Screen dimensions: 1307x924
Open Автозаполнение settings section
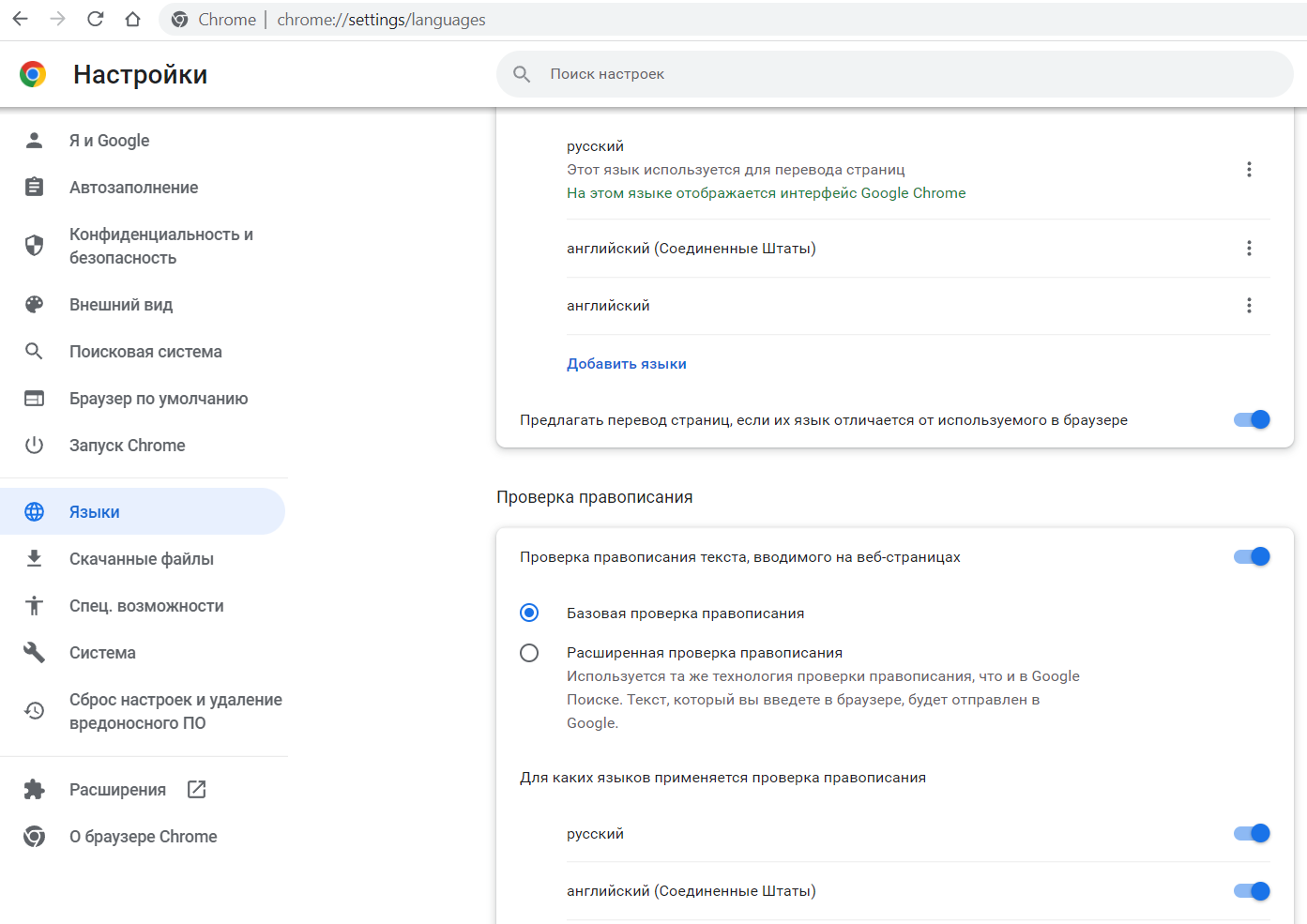134,188
